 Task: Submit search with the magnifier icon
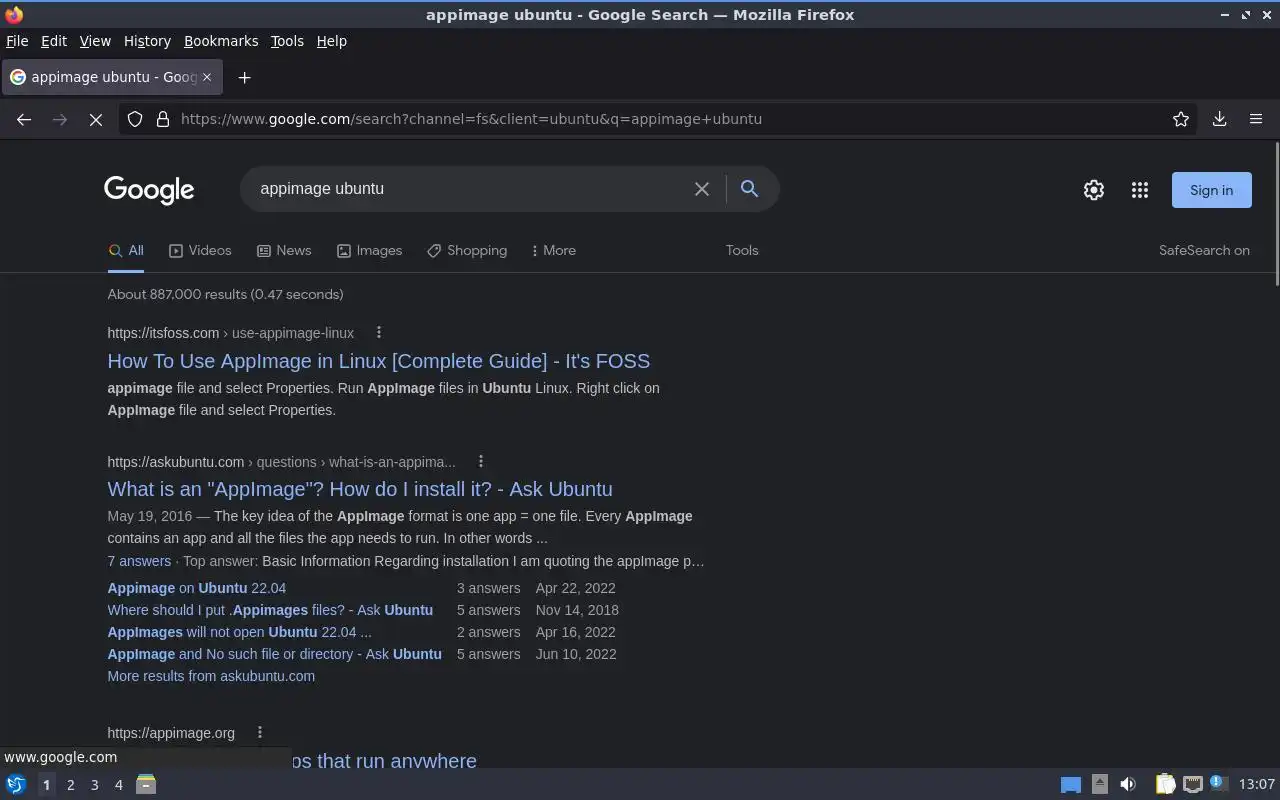point(749,188)
